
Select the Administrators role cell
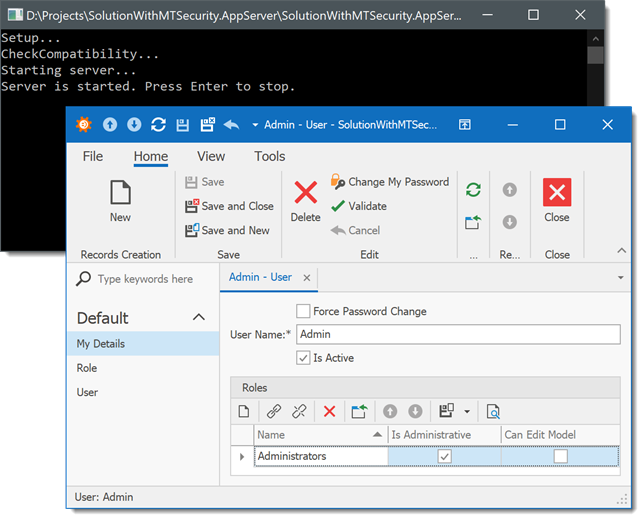pyautogui.click(x=321, y=456)
